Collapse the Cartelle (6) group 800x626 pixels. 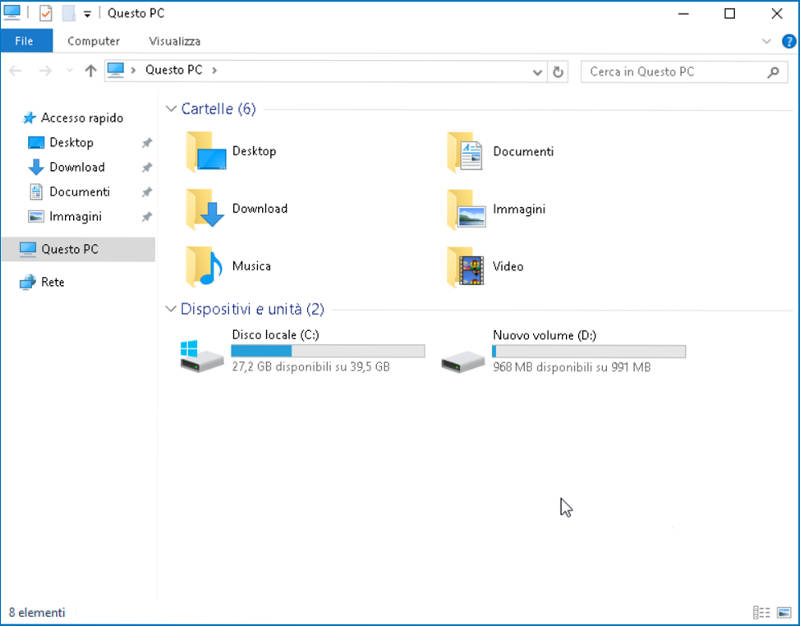tap(171, 109)
